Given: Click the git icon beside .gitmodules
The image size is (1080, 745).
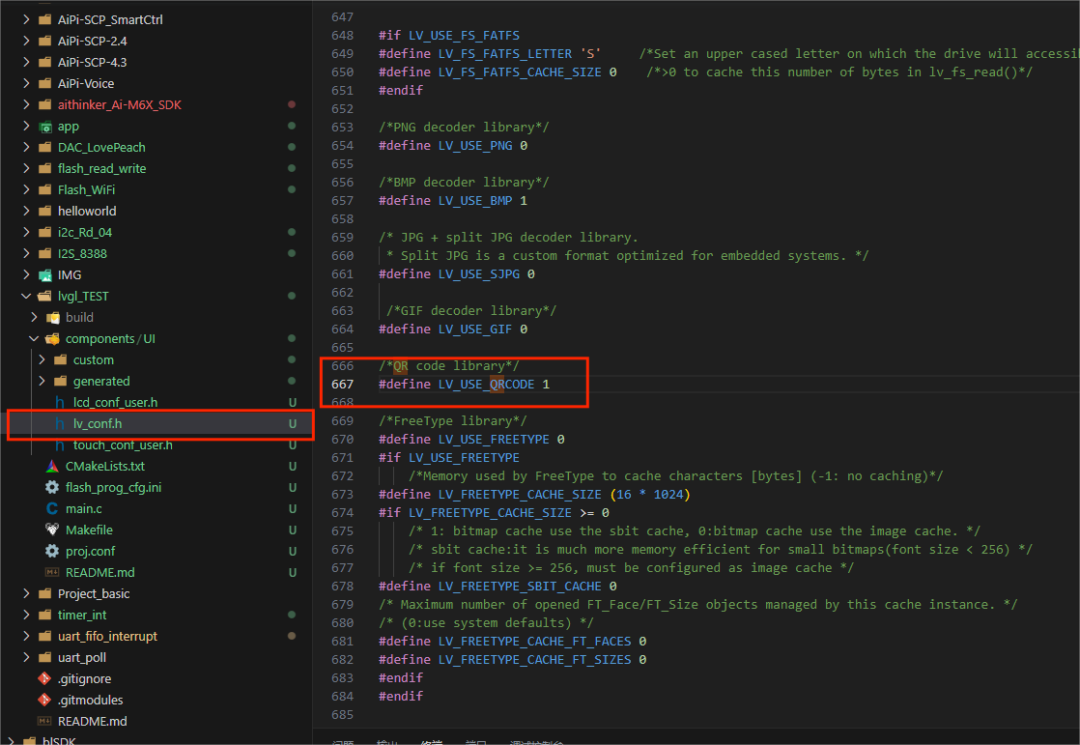Looking at the screenshot, I should 45,700.
